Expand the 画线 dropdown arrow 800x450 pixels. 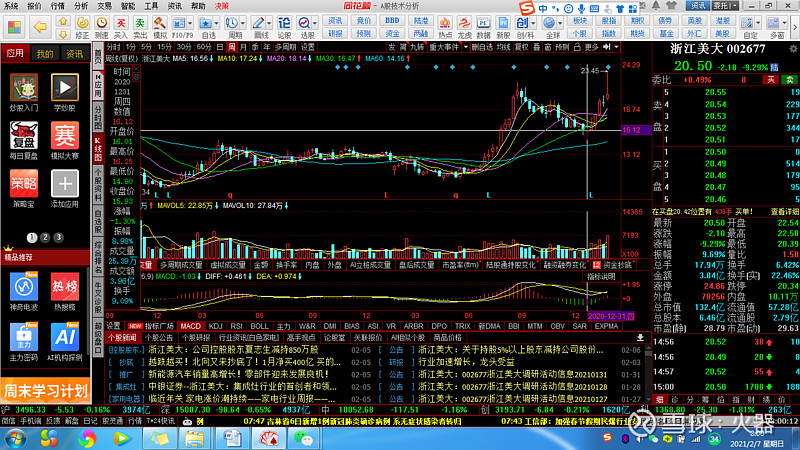click(268, 23)
